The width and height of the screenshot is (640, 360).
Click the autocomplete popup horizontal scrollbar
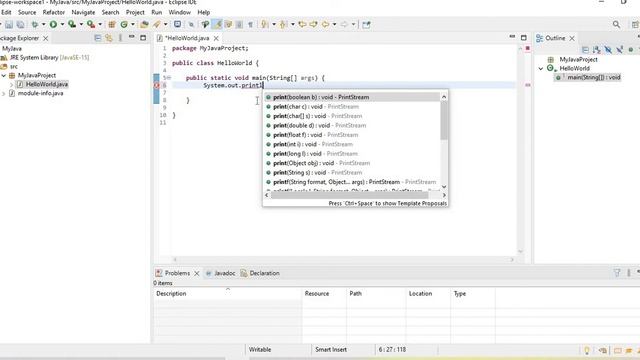point(350,195)
